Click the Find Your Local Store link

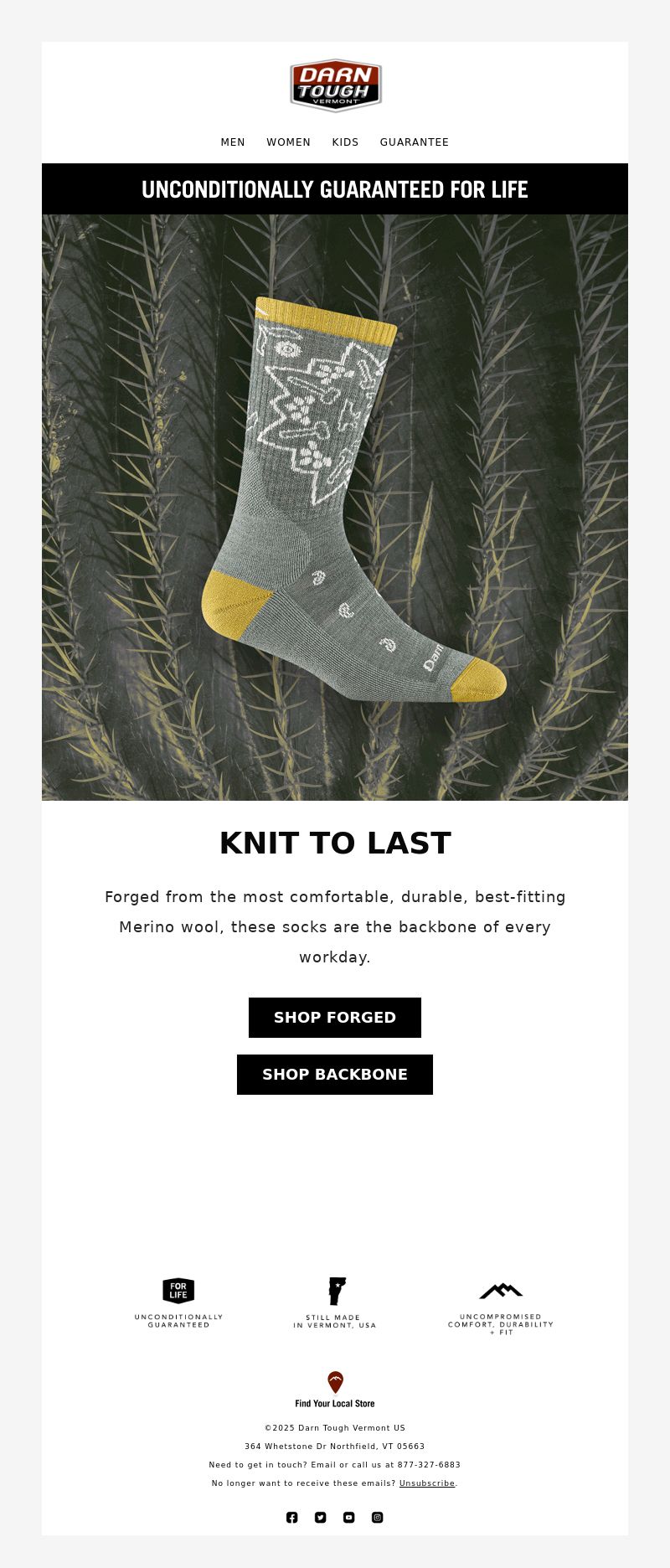335,1403
